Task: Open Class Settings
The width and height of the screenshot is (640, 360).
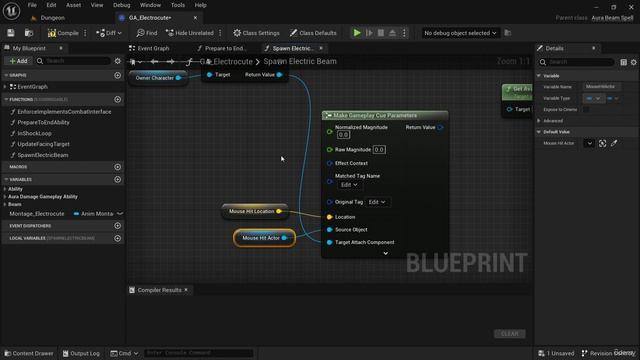Action: [x=256, y=33]
